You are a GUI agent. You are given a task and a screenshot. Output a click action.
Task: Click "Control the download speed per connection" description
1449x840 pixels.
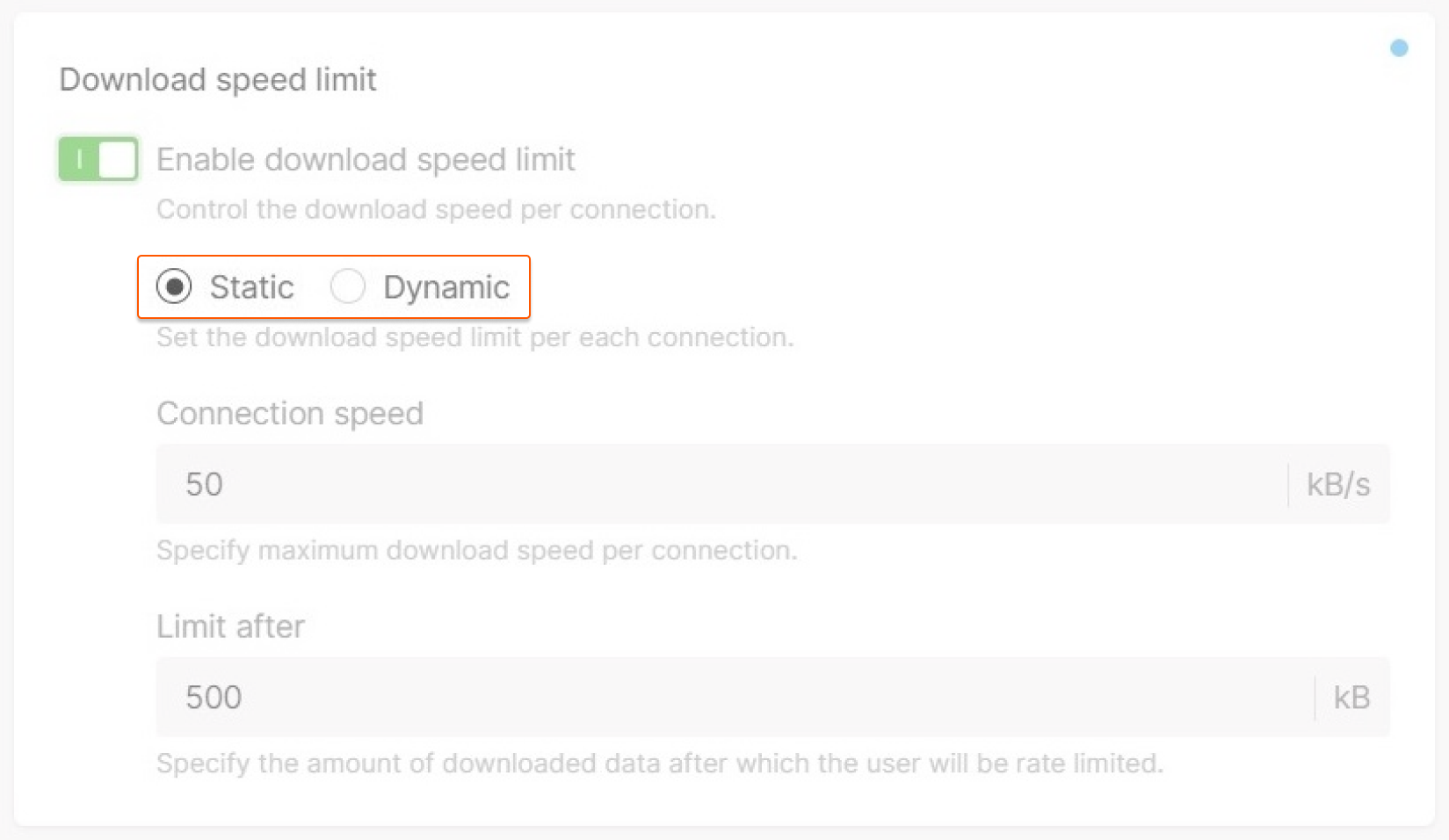click(436, 210)
